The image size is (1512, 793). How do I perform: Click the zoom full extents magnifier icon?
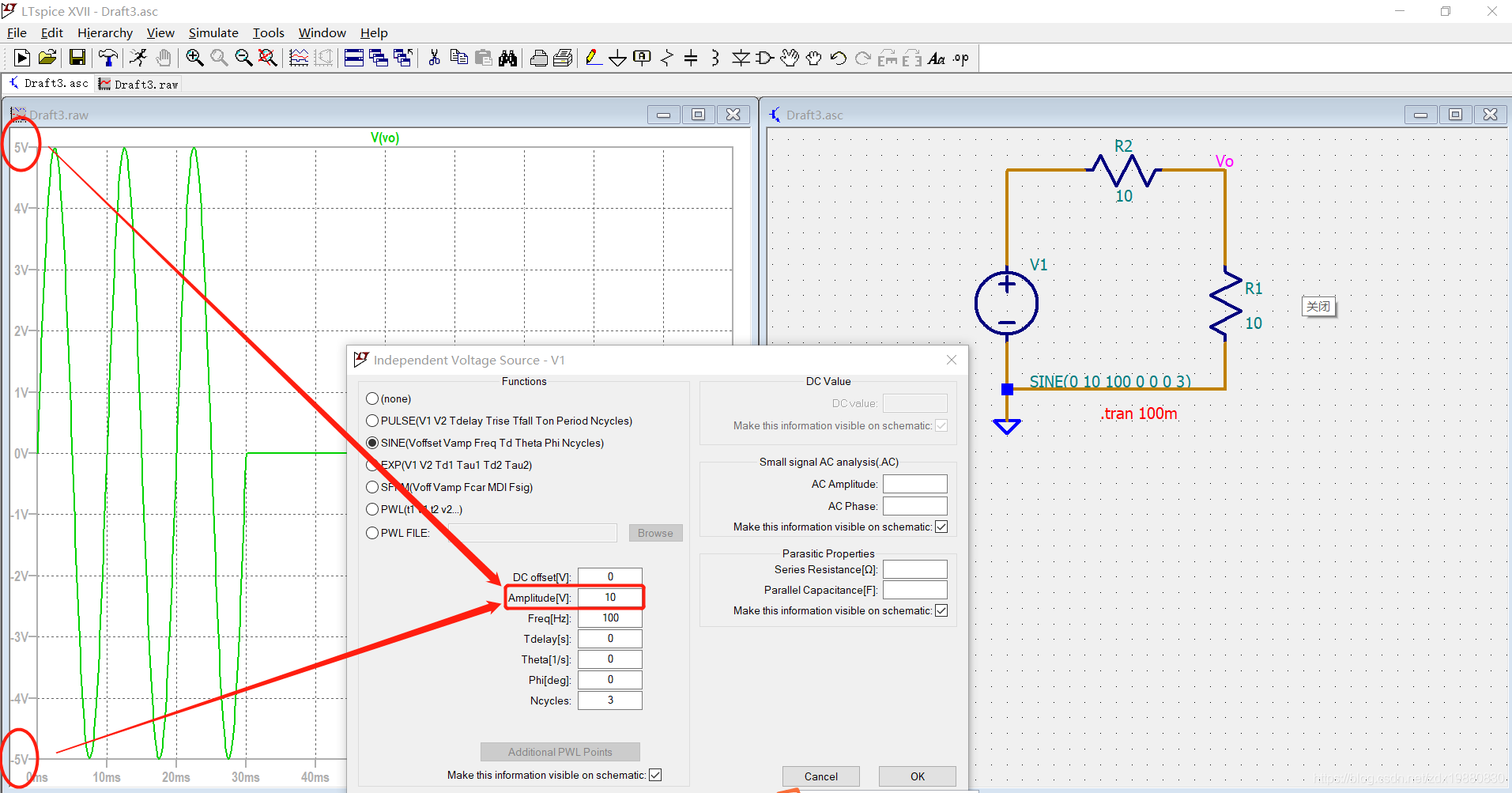click(267, 57)
